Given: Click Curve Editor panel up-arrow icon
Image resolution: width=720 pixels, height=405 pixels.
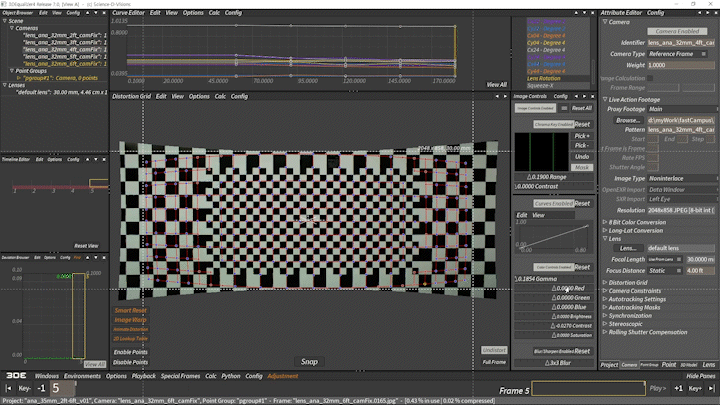Looking at the screenshot, I should pos(576,13).
